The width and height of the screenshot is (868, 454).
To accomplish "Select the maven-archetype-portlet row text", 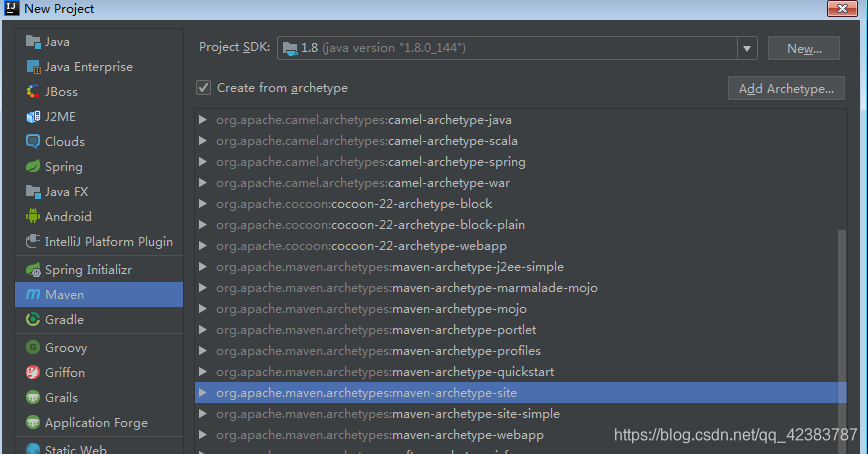I will coord(376,330).
